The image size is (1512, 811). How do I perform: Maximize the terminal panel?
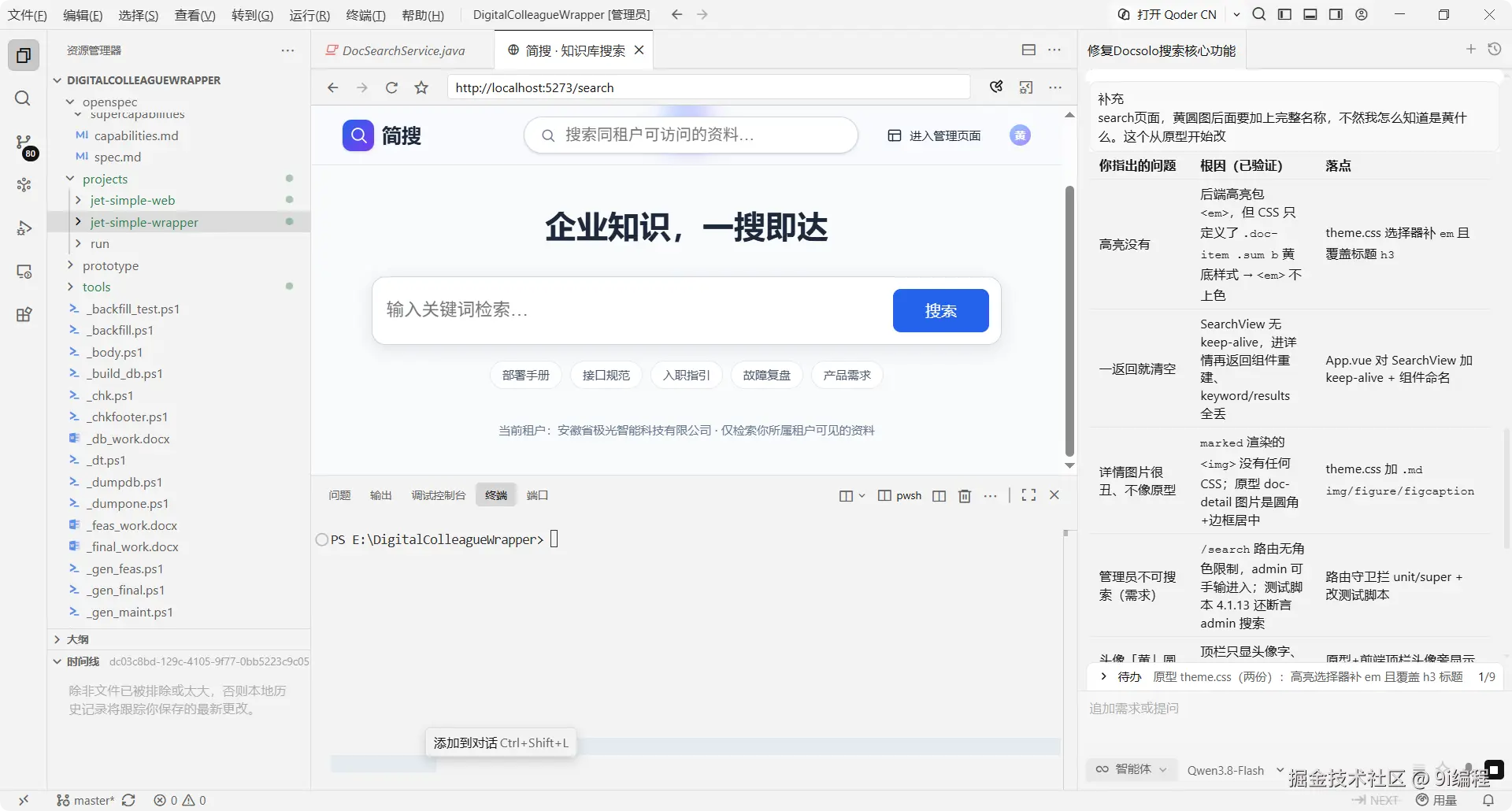(x=1028, y=495)
